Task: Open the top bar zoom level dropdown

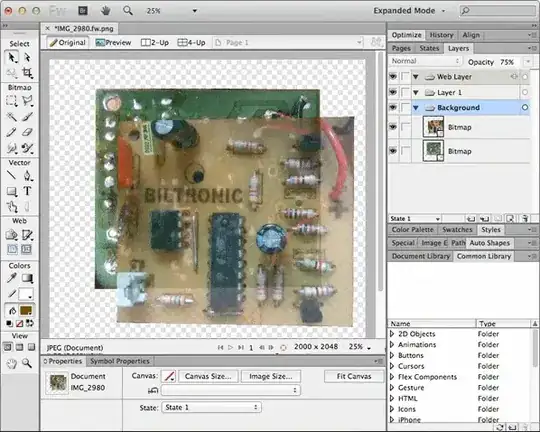Action: [195, 11]
